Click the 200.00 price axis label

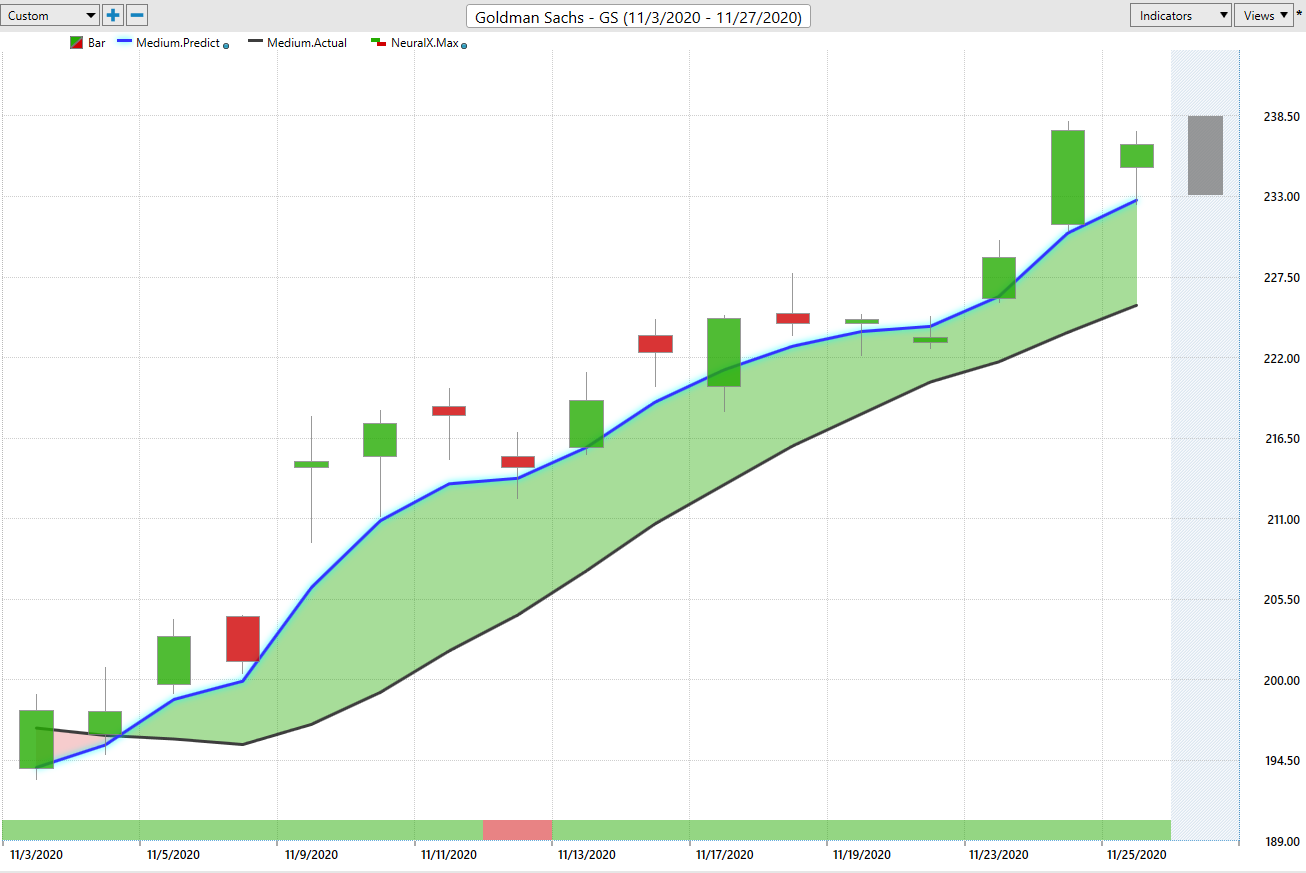point(1281,681)
